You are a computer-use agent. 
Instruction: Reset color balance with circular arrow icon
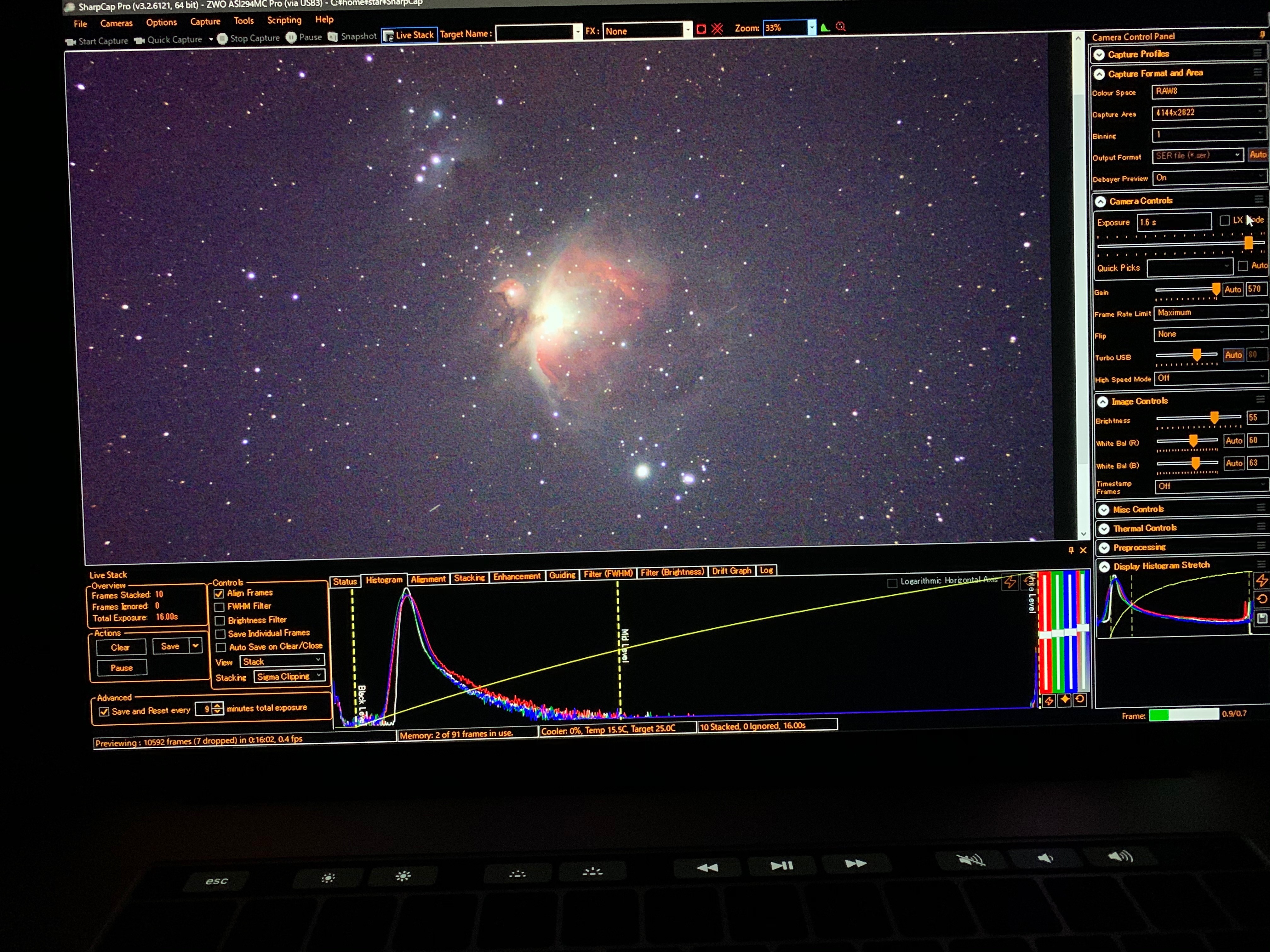(x=1079, y=699)
